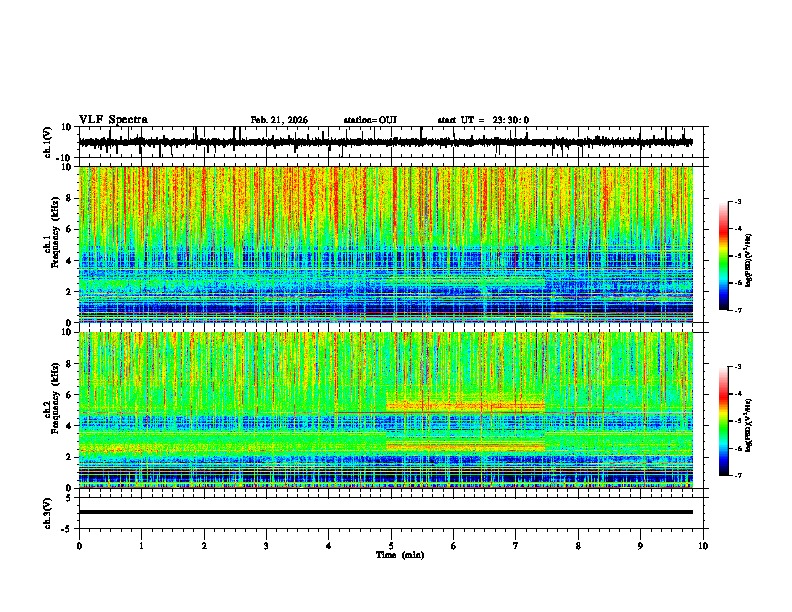Click the "start UT = 23:30: 0" text

tap(483, 120)
